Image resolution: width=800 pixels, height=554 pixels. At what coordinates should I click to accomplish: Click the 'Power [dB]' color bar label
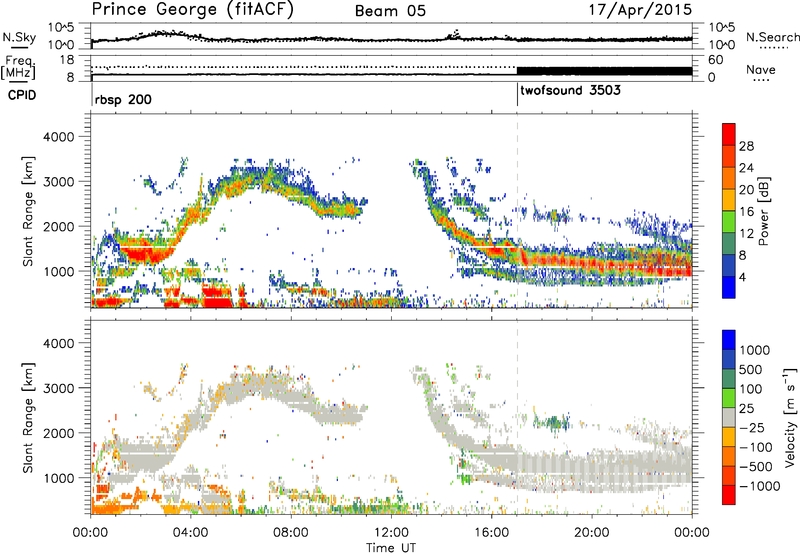763,211
